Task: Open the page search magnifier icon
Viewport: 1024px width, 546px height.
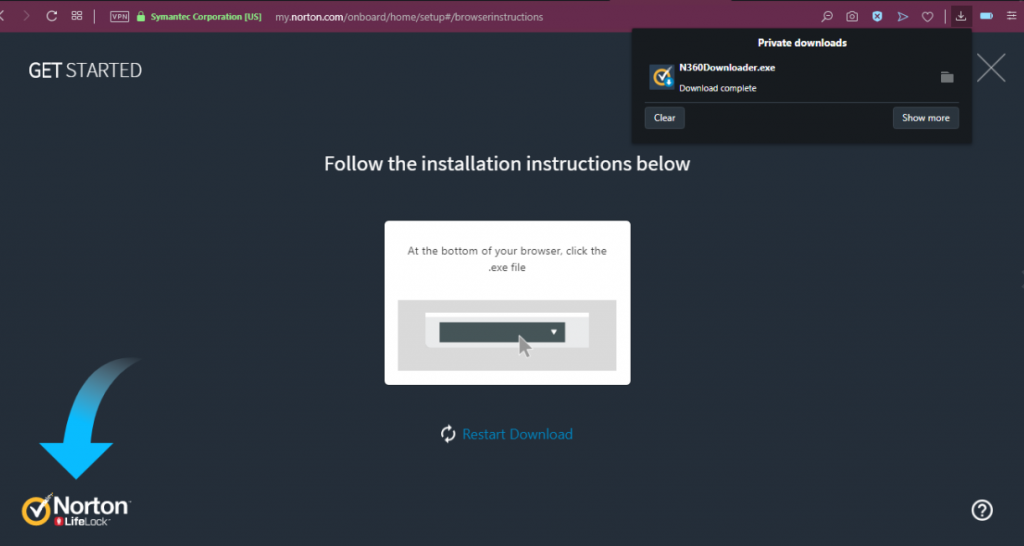Action: 827,17
